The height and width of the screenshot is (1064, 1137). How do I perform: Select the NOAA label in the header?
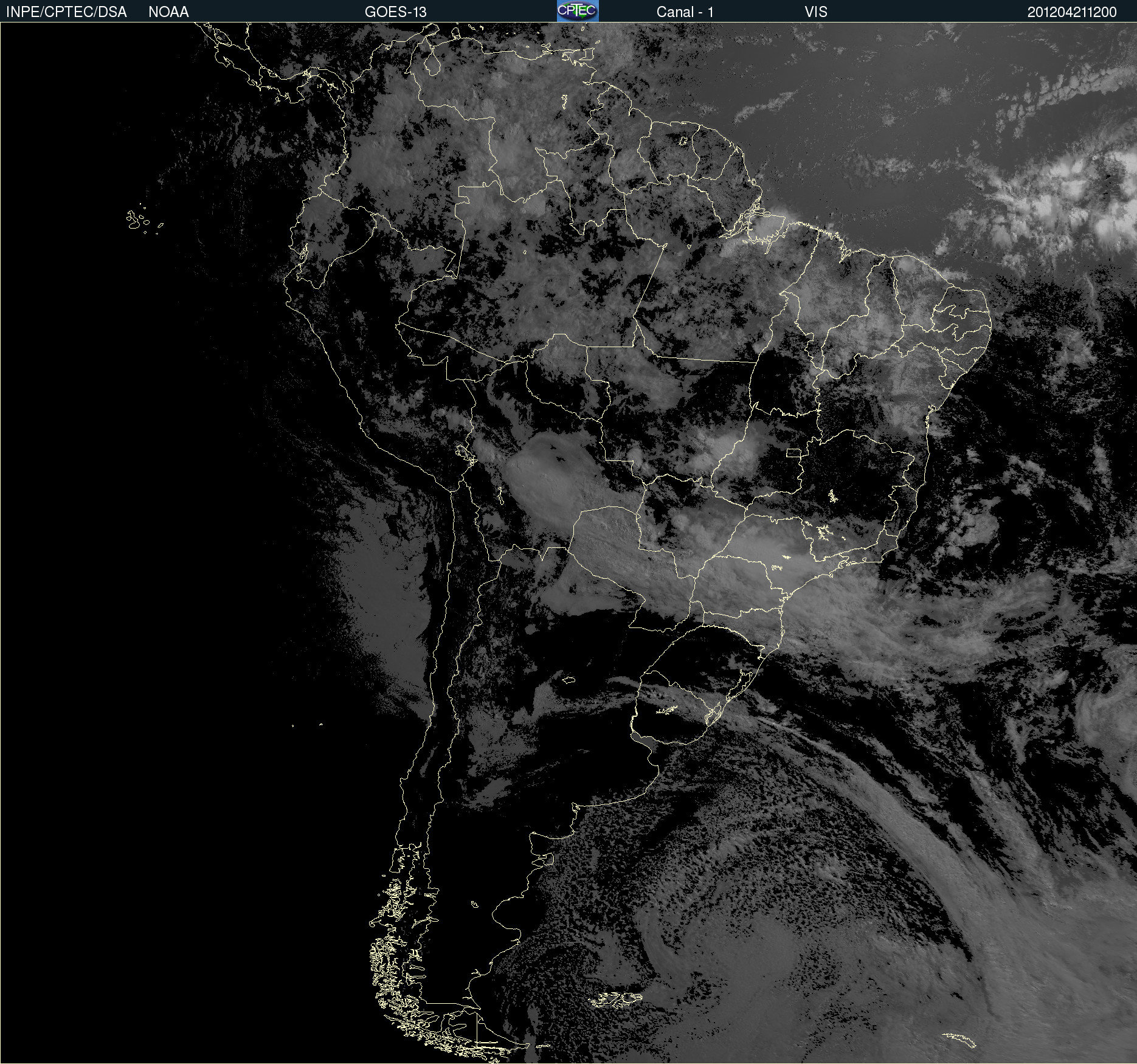point(168,12)
